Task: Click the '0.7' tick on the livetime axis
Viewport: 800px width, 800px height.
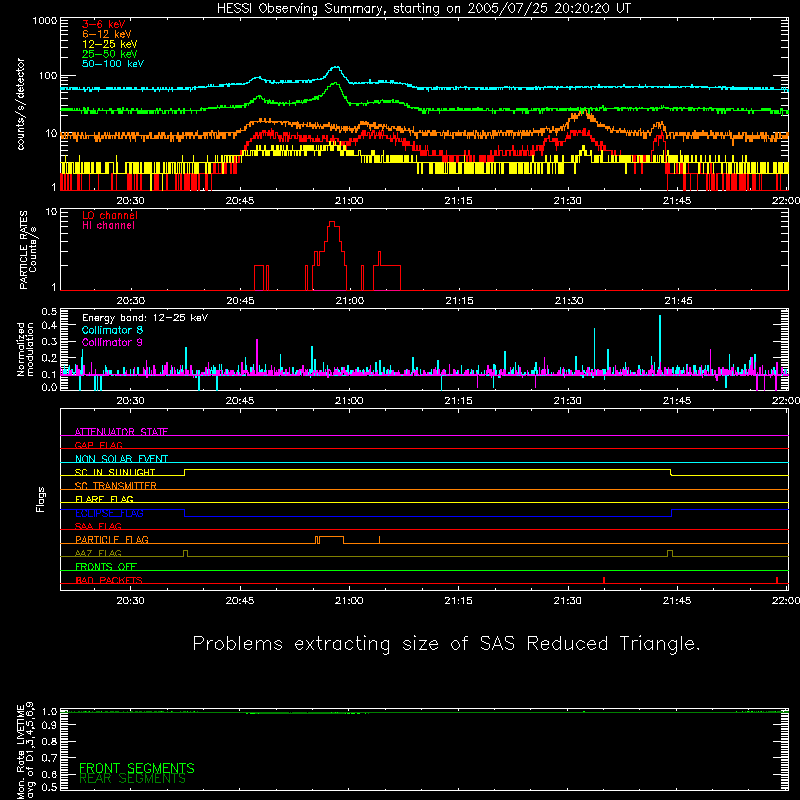Action: [49, 758]
